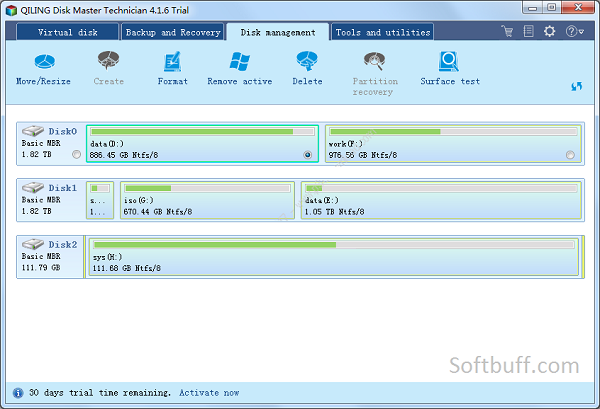Click the "30 days trial time remaining" text
600x409 pixels.
coord(100,393)
